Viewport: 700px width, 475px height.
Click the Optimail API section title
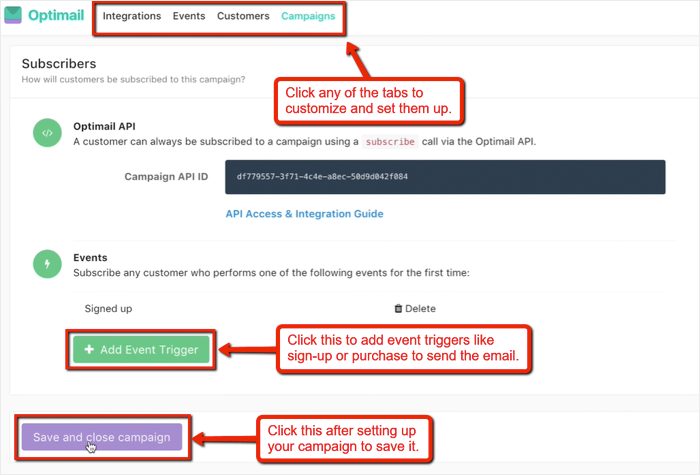[104, 126]
